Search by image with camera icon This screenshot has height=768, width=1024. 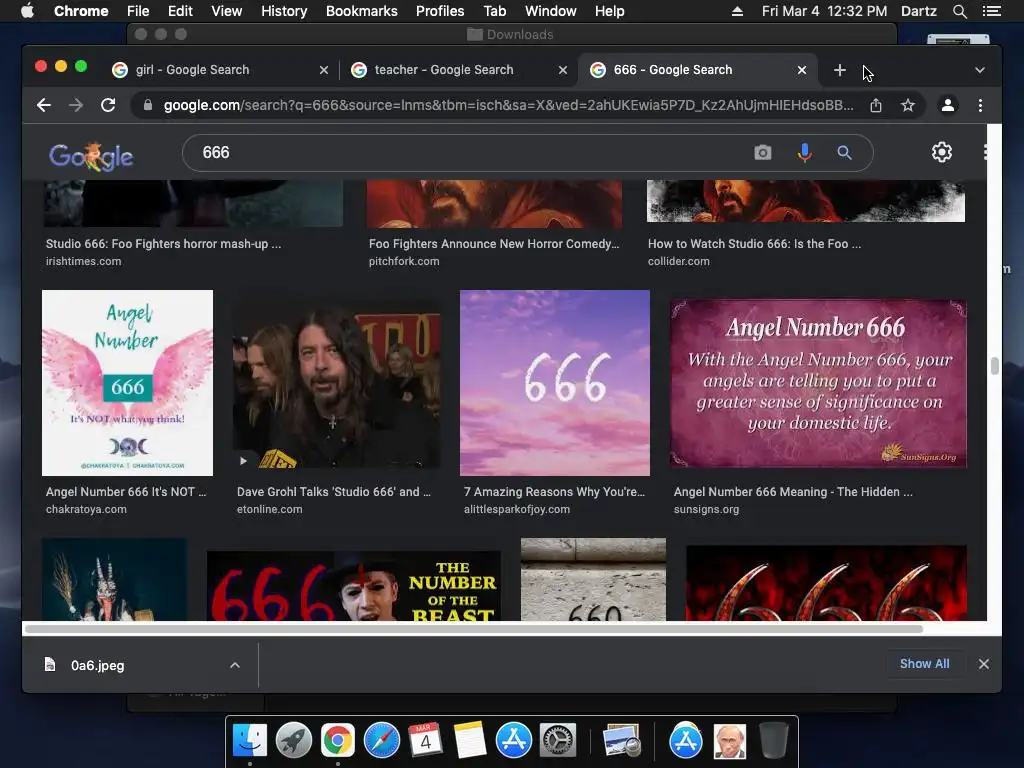click(x=762, y=153)
